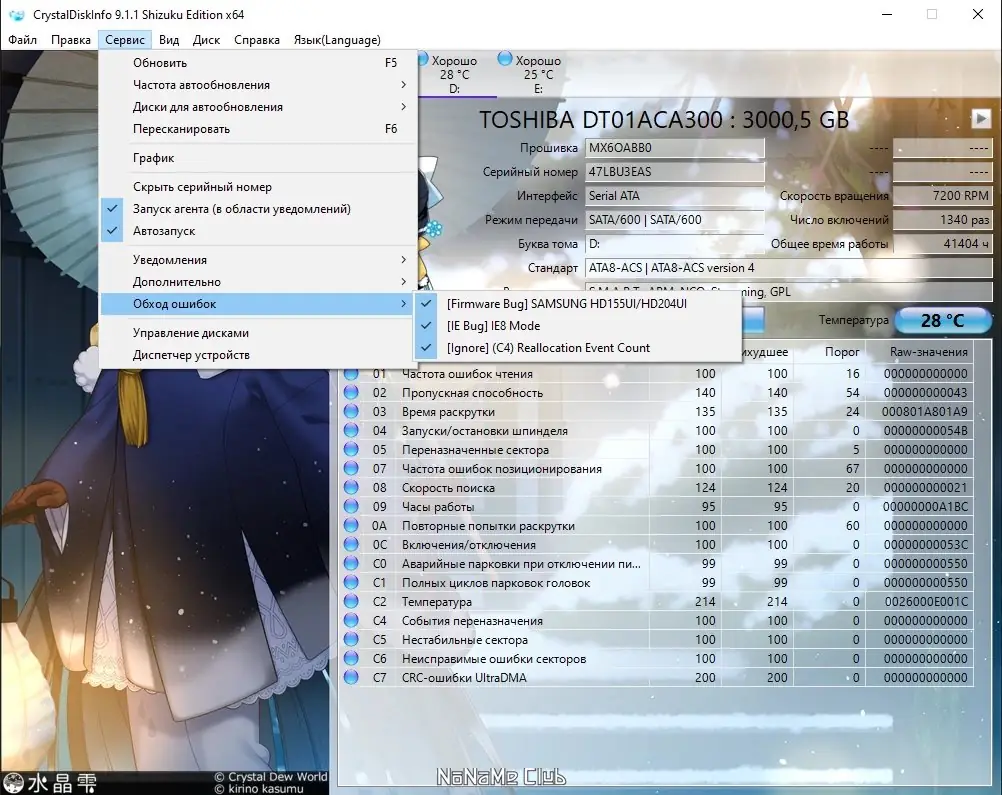
Task: Open График from Сервис menu
Action: tap(258, 158)
